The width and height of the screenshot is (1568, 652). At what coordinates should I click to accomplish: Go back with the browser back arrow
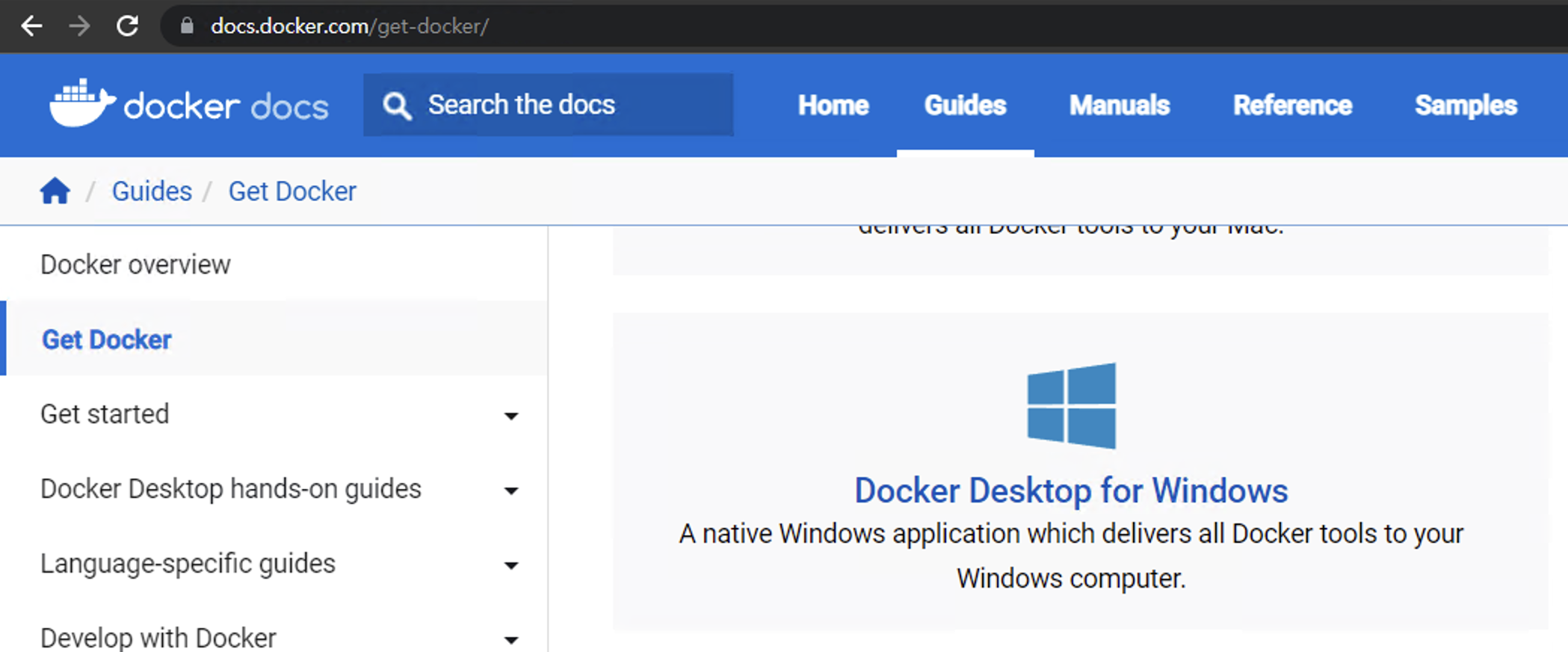point(31,26)
